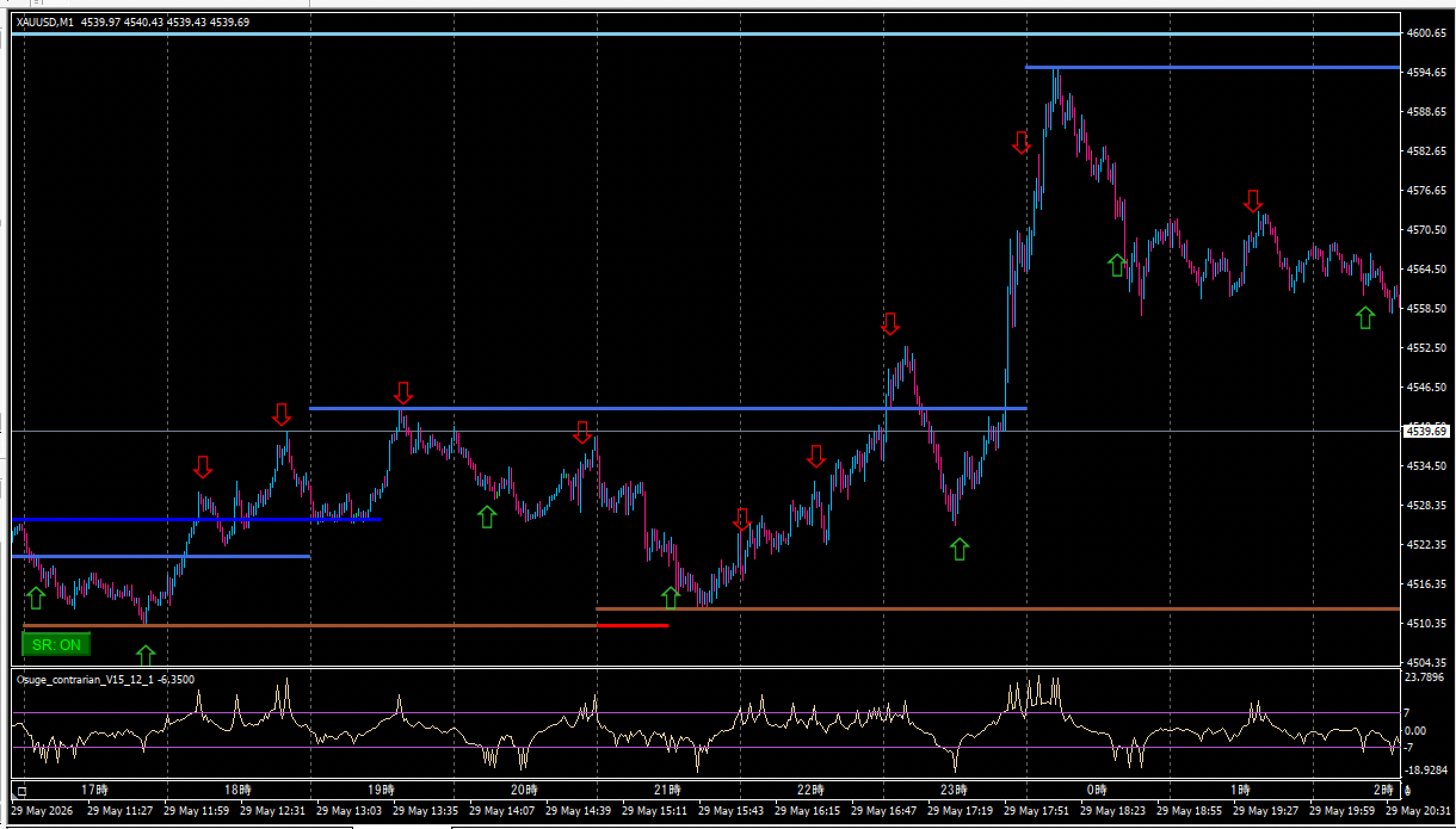Viewport: 1456px width, 829px height.
Task: Toggle the SR: ON button
Action: click(56, 645)
